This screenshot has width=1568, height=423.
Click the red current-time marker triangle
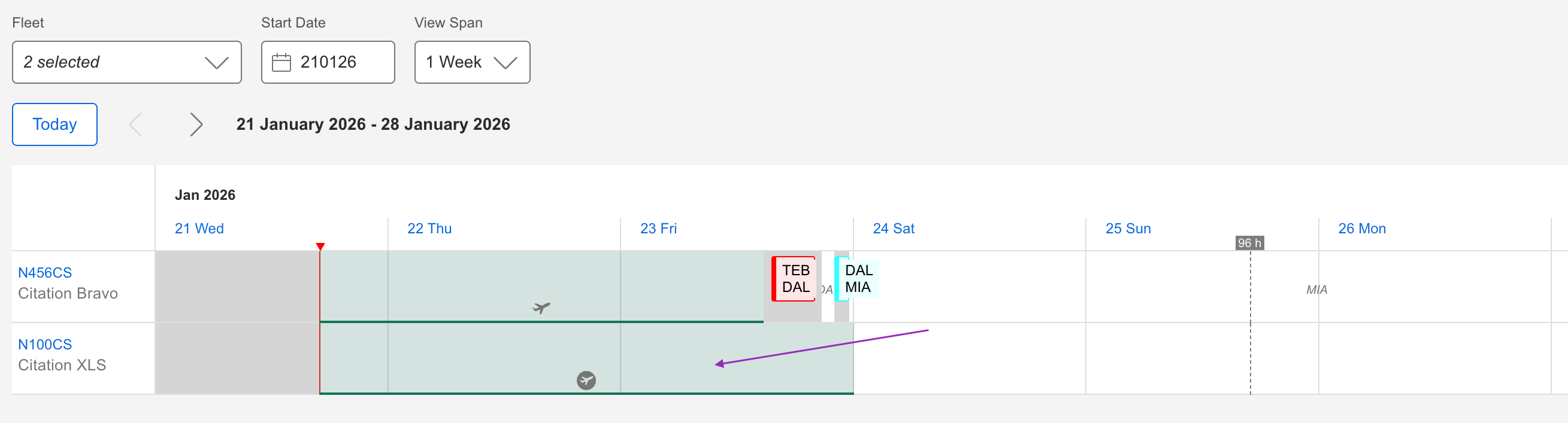320,246
